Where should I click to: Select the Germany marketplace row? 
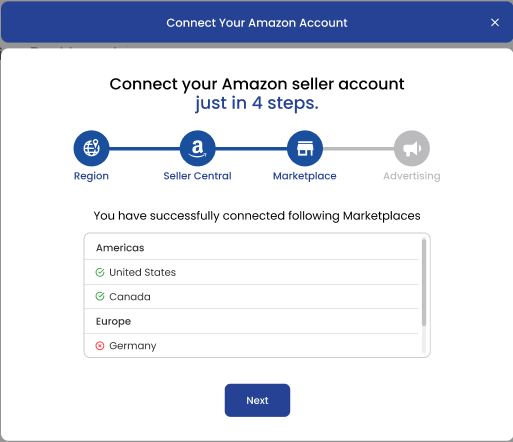tap(251, 345)
